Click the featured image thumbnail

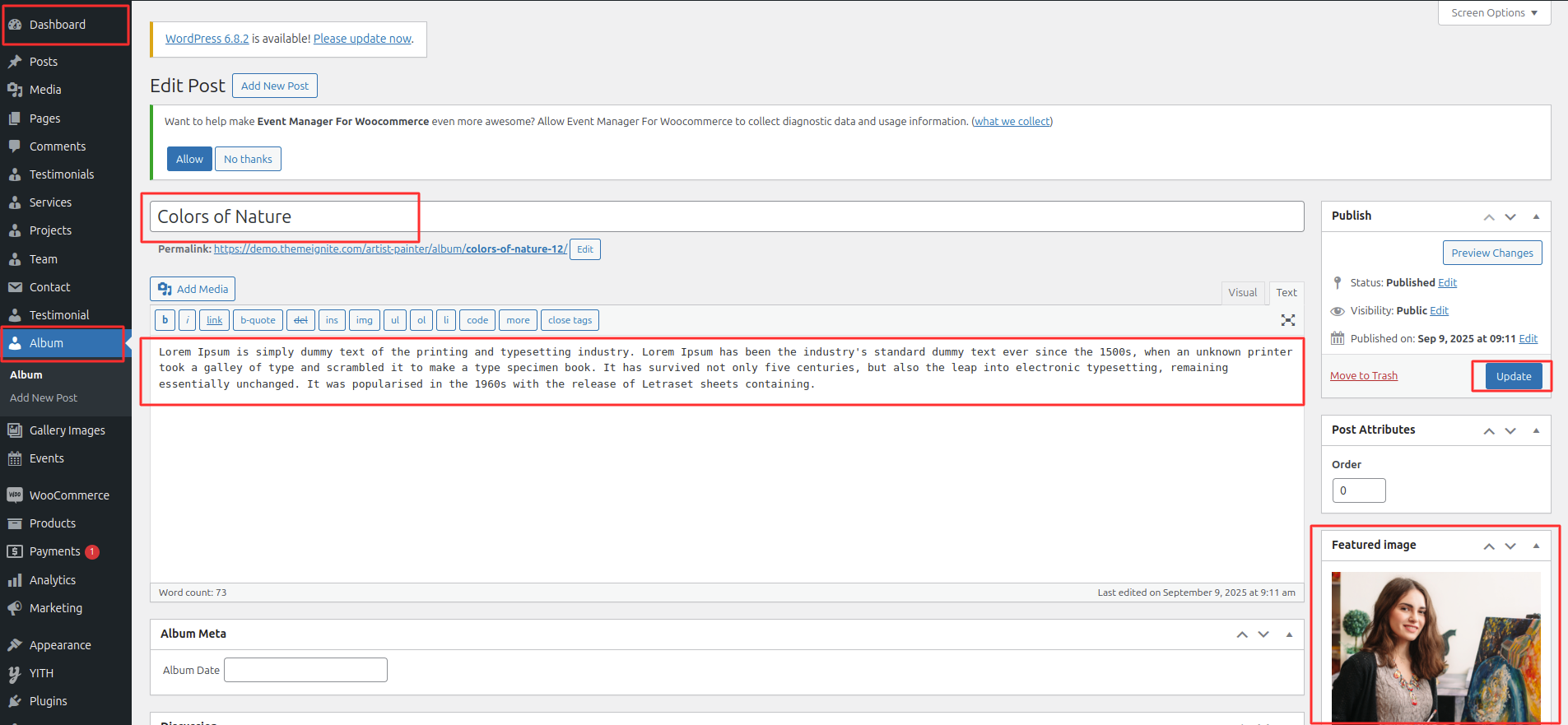[1435, 647]
